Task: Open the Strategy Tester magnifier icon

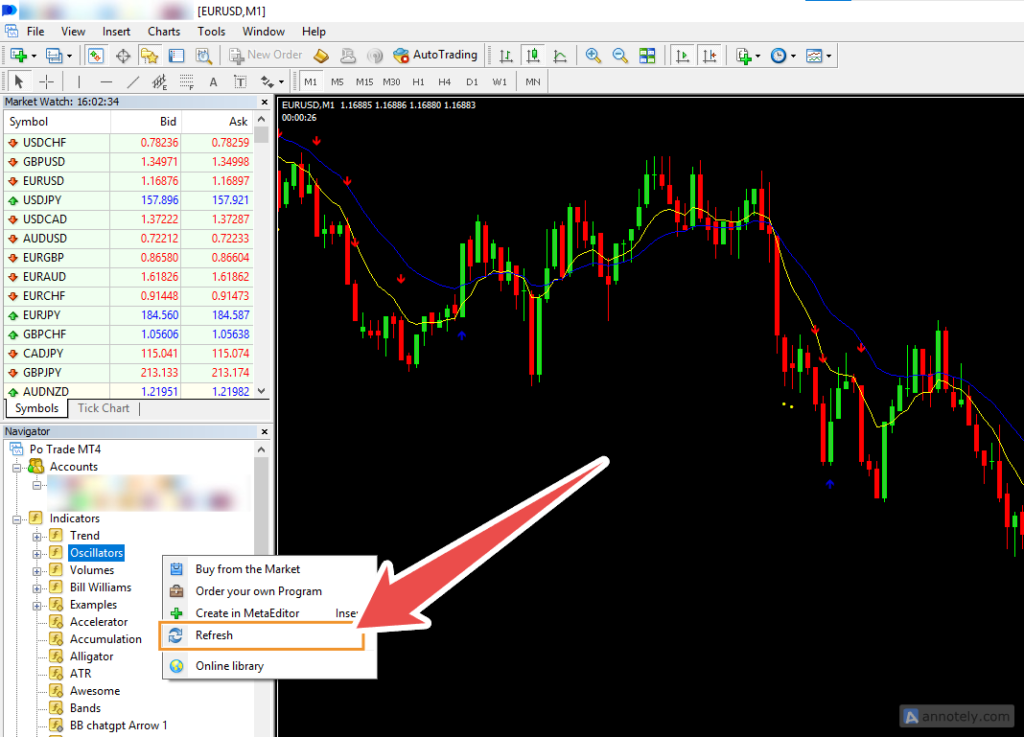Action: (x=204, y=55)
